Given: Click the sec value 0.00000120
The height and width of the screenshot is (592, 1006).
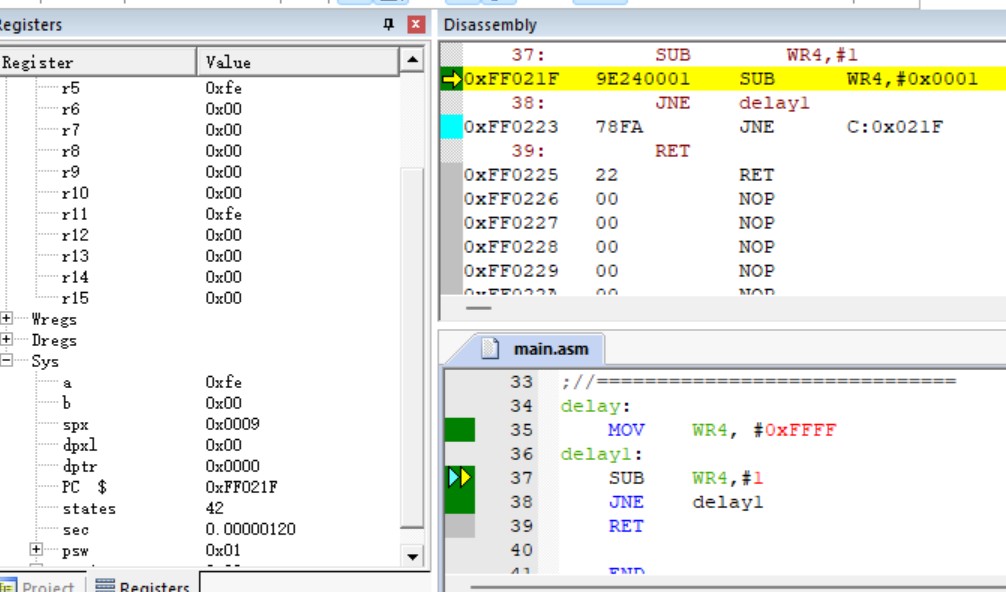Looking at the screenshot, I should (250, 529).
